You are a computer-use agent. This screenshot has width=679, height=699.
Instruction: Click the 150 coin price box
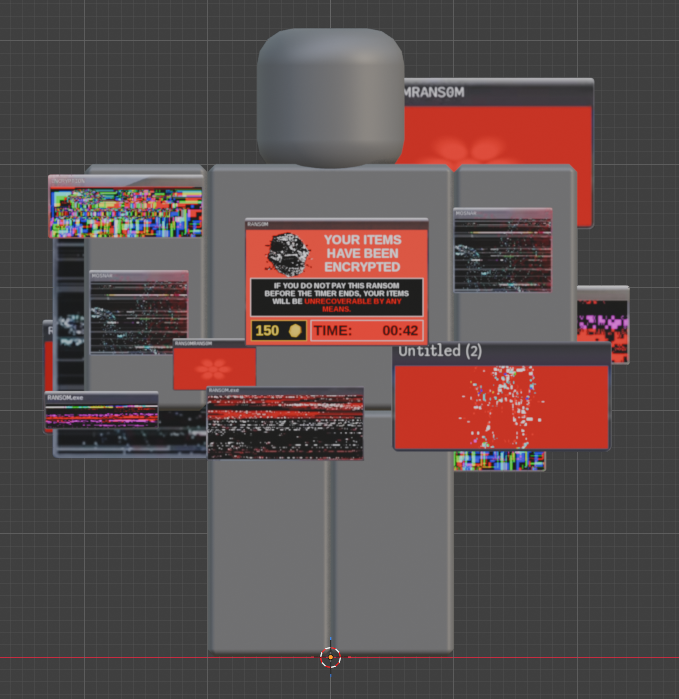click(279, 331)
